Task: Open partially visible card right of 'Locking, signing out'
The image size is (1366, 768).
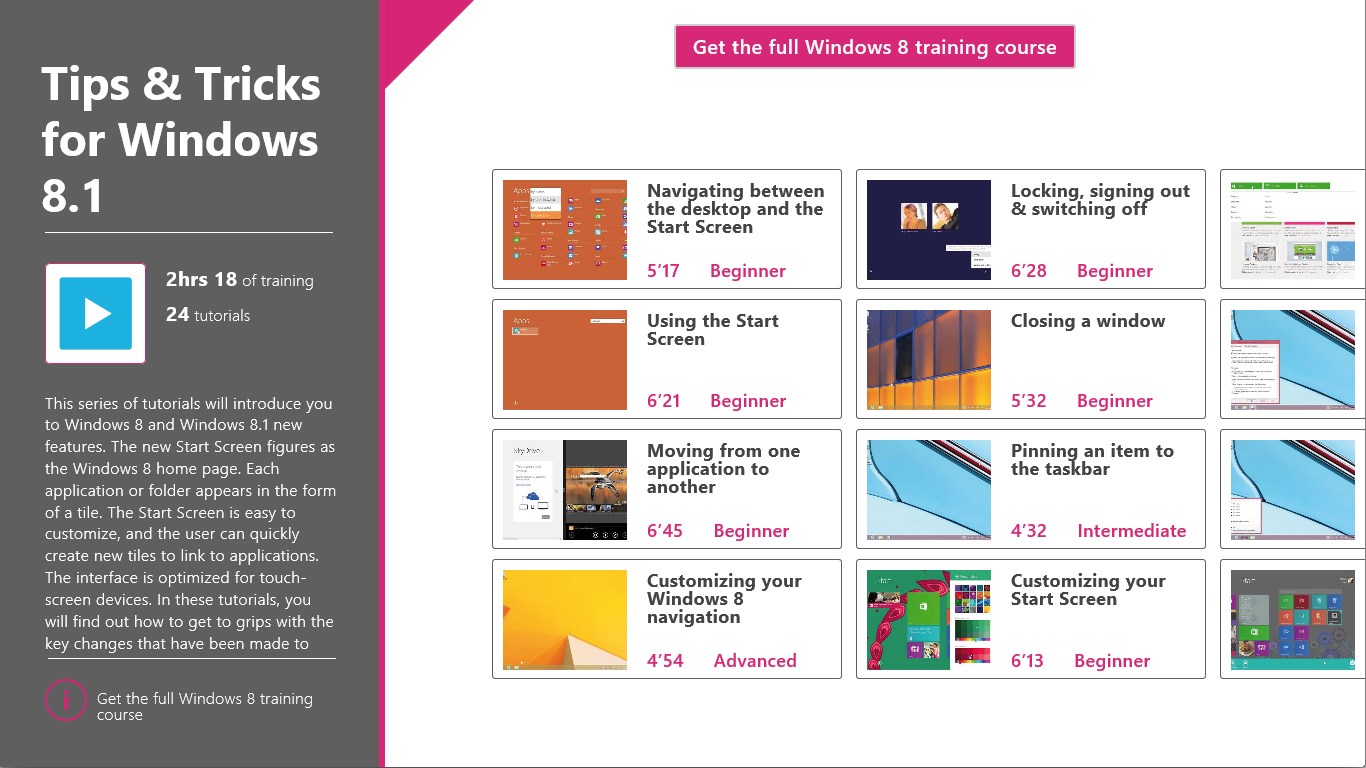Action: pos(1293,230)
